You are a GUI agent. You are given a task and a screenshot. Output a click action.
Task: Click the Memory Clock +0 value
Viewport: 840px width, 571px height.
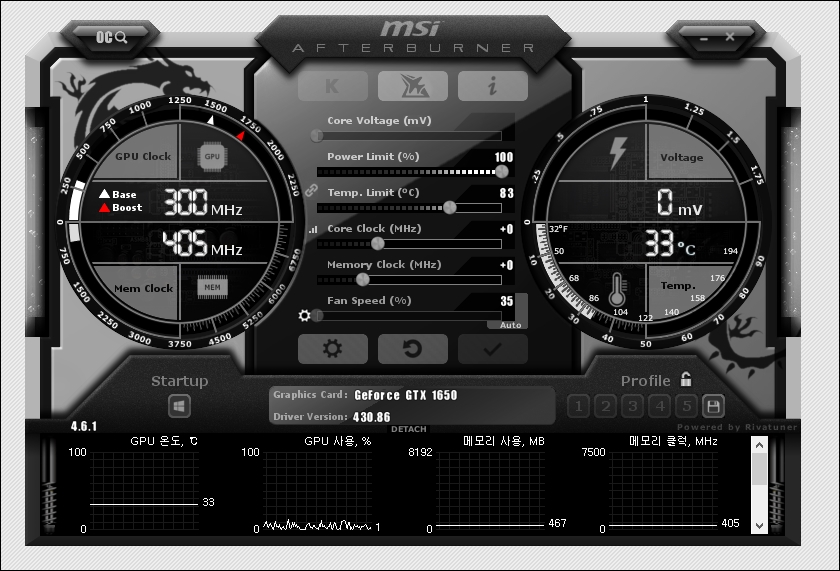(x=506, y=265)
